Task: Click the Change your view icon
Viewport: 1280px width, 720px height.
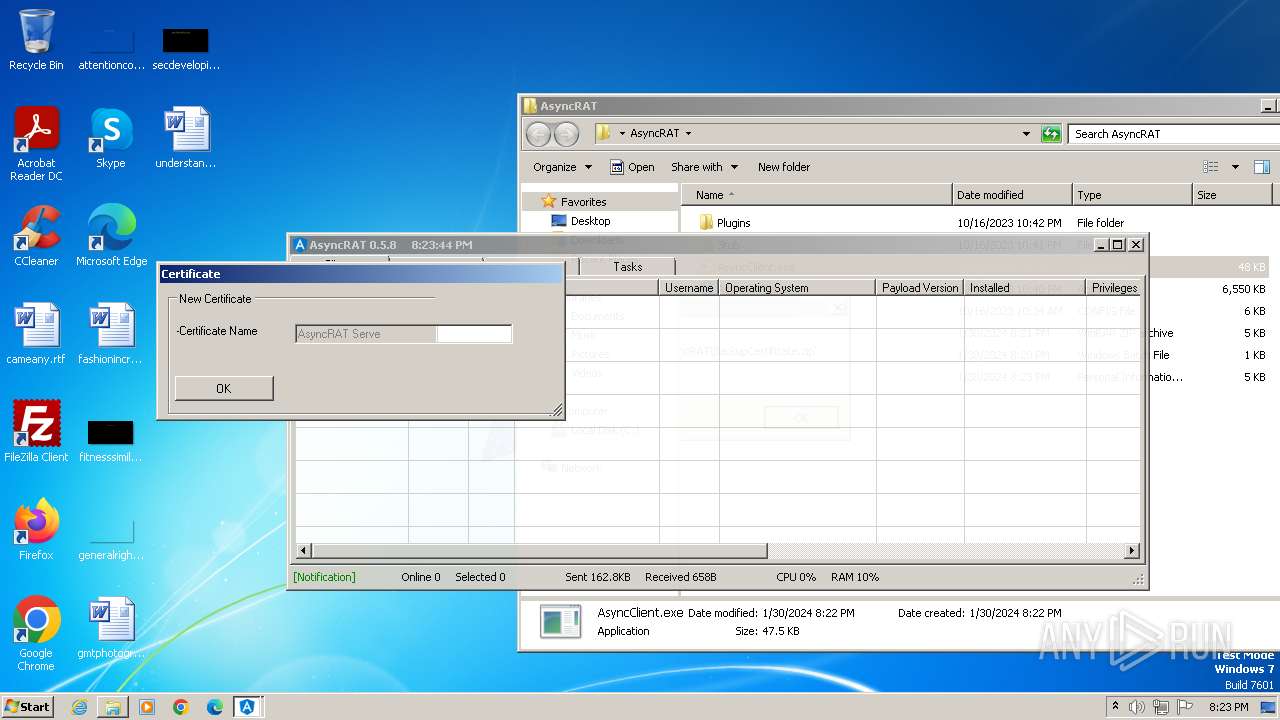Action: (x=1211, y=167)
